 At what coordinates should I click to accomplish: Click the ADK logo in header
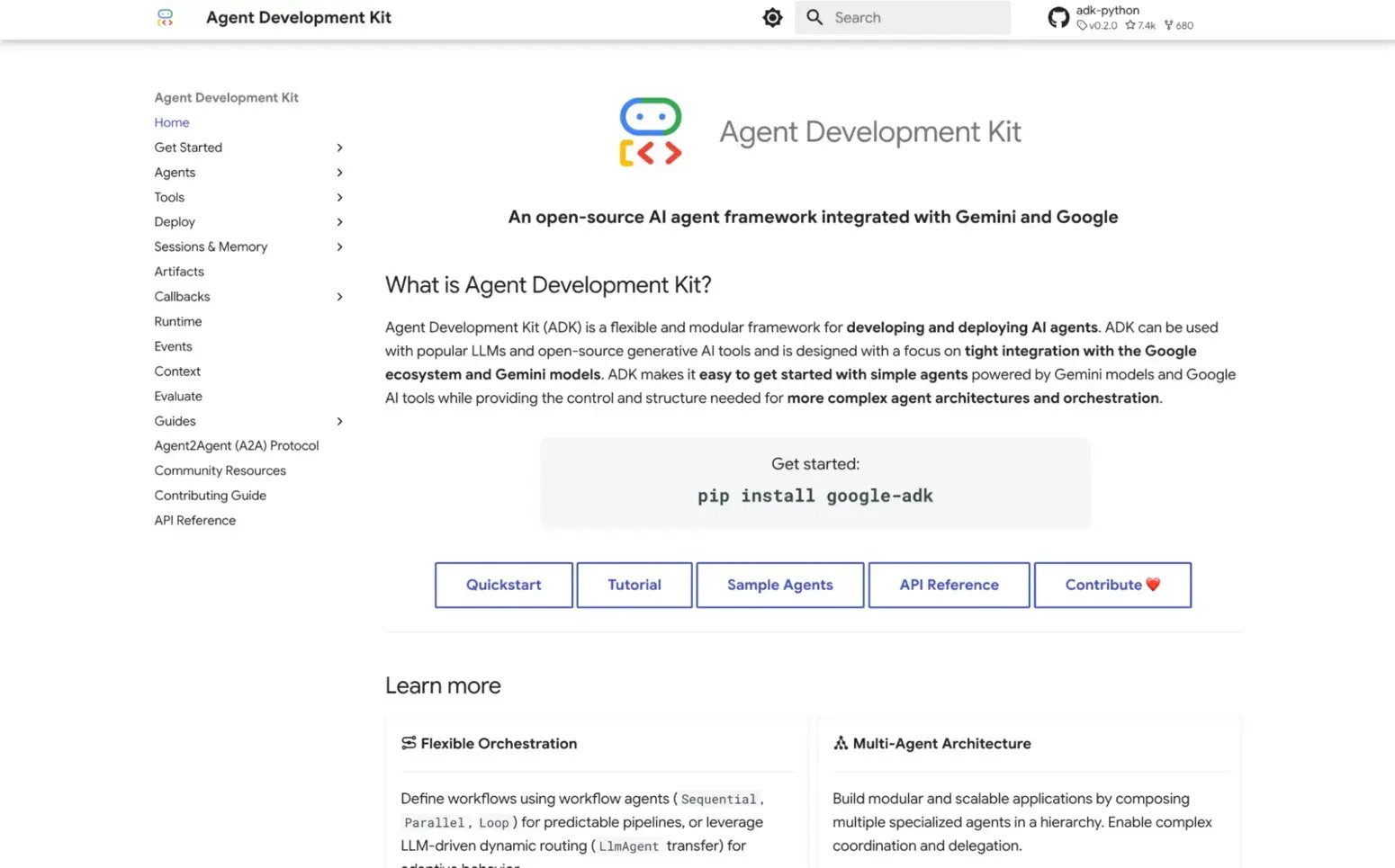point(165,17)
